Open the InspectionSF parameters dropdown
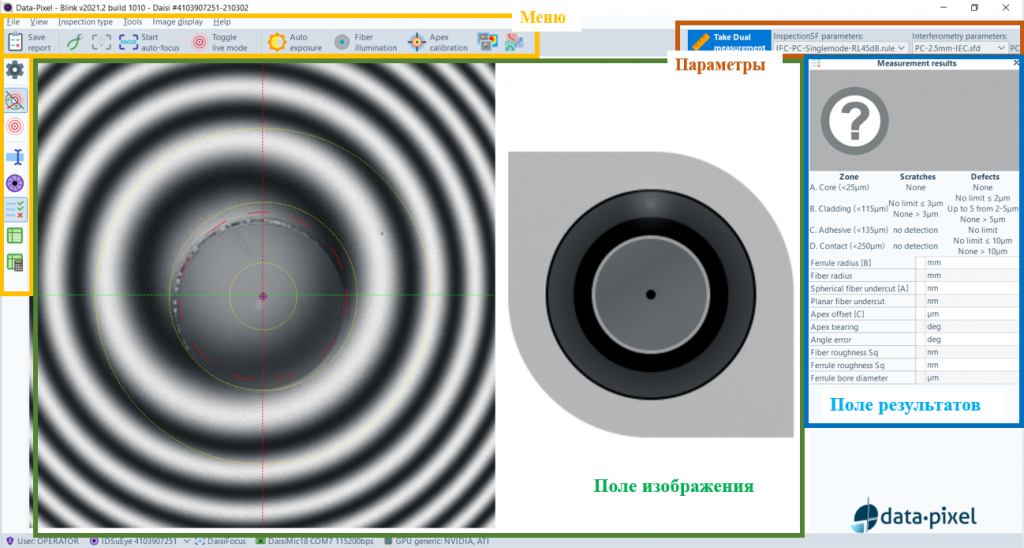1024x548 pixels. click(x=840, y=47)
